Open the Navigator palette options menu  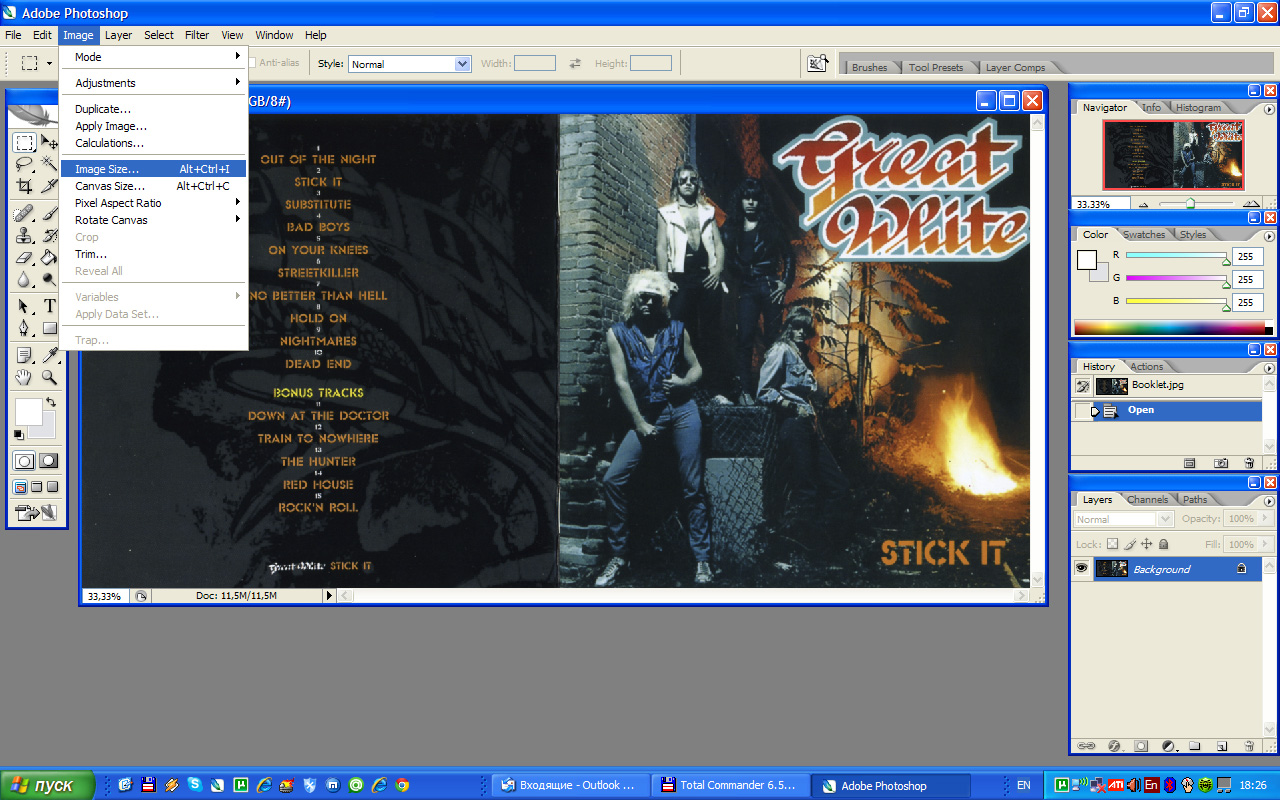click(x=1270, y=108)
